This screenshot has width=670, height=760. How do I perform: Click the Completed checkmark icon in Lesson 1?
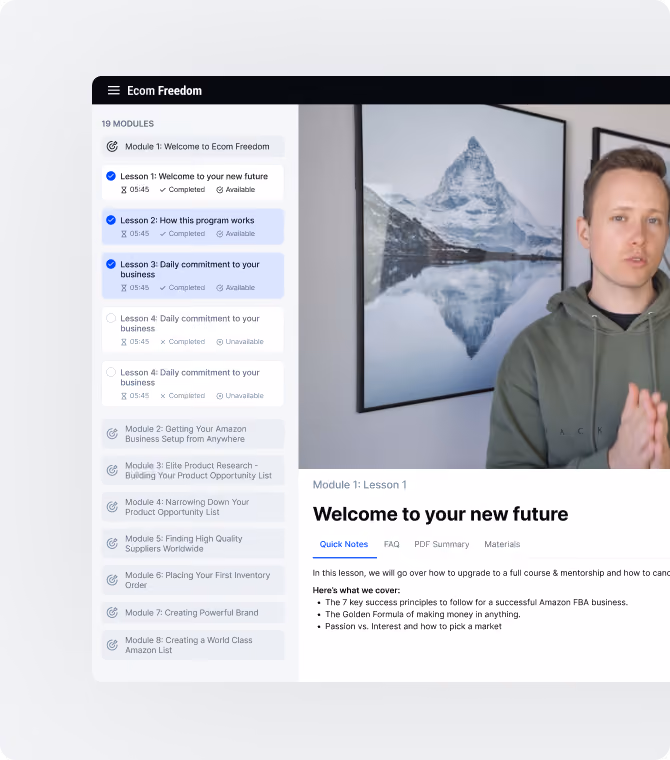click(162, 190)
